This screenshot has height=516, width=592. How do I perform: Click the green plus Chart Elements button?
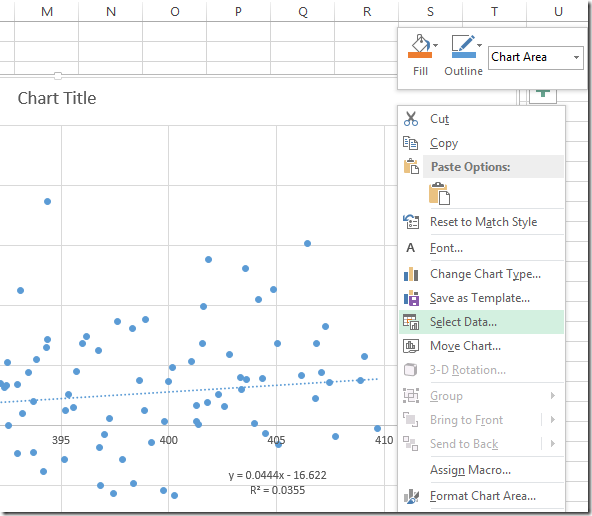[543, 95]
